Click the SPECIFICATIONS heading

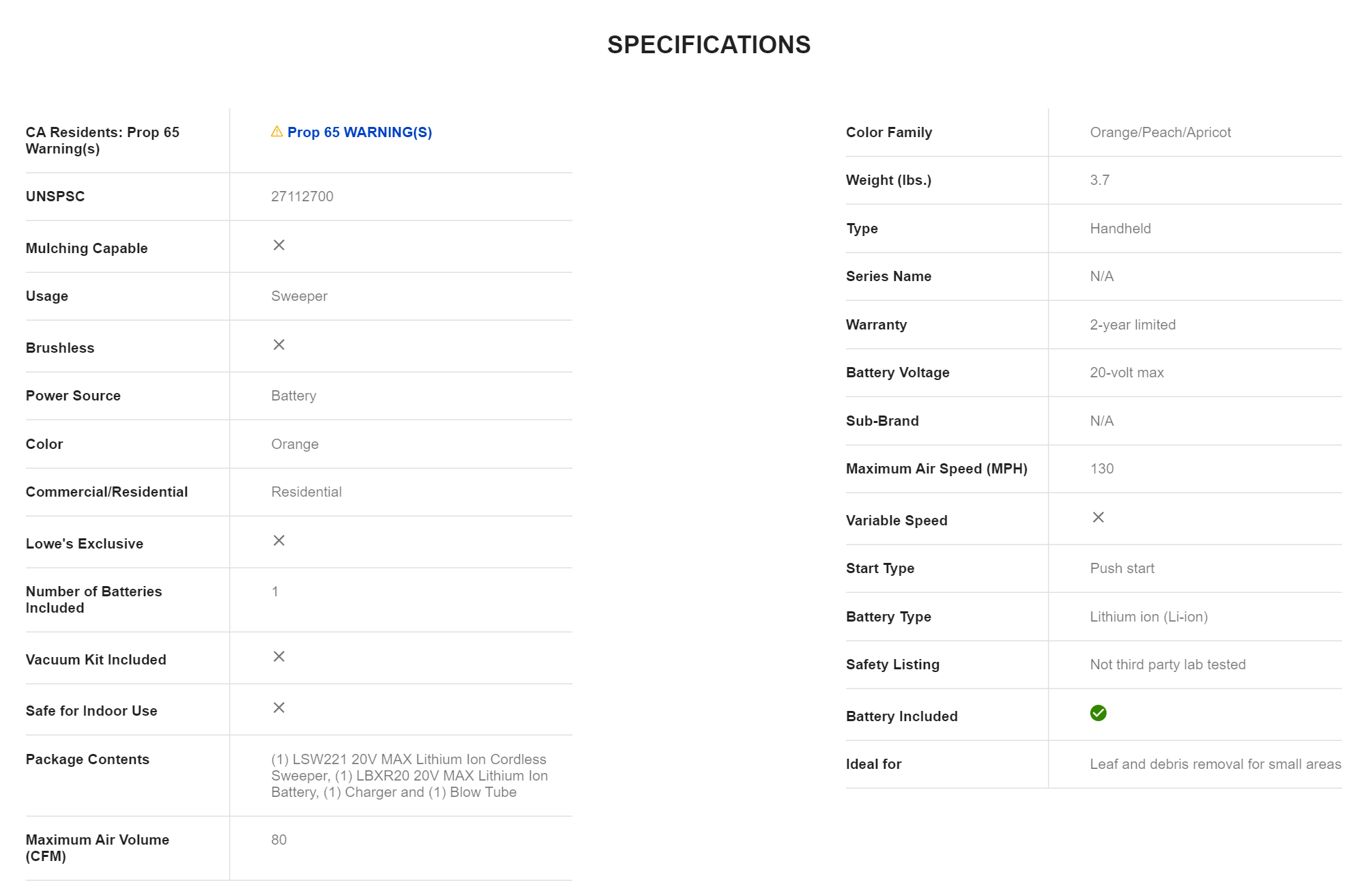point(708,45)
